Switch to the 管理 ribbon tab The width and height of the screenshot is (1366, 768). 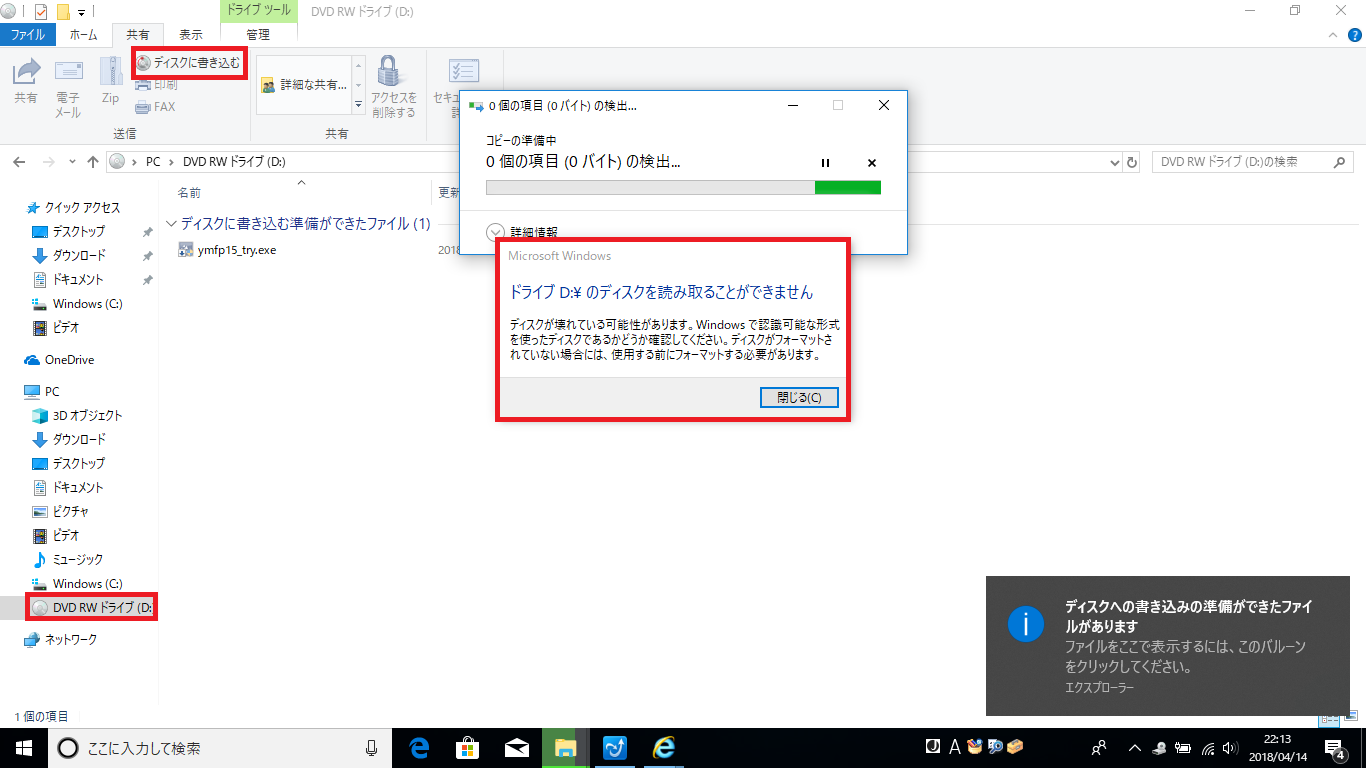[x=258, y=33]
